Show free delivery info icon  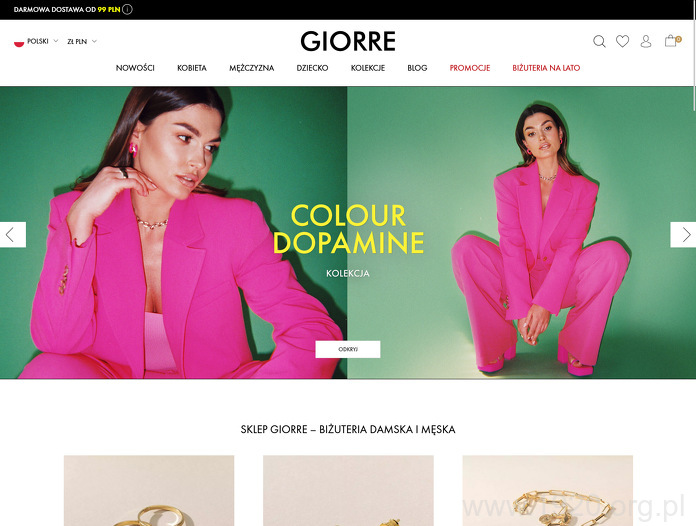coord(127,9)
